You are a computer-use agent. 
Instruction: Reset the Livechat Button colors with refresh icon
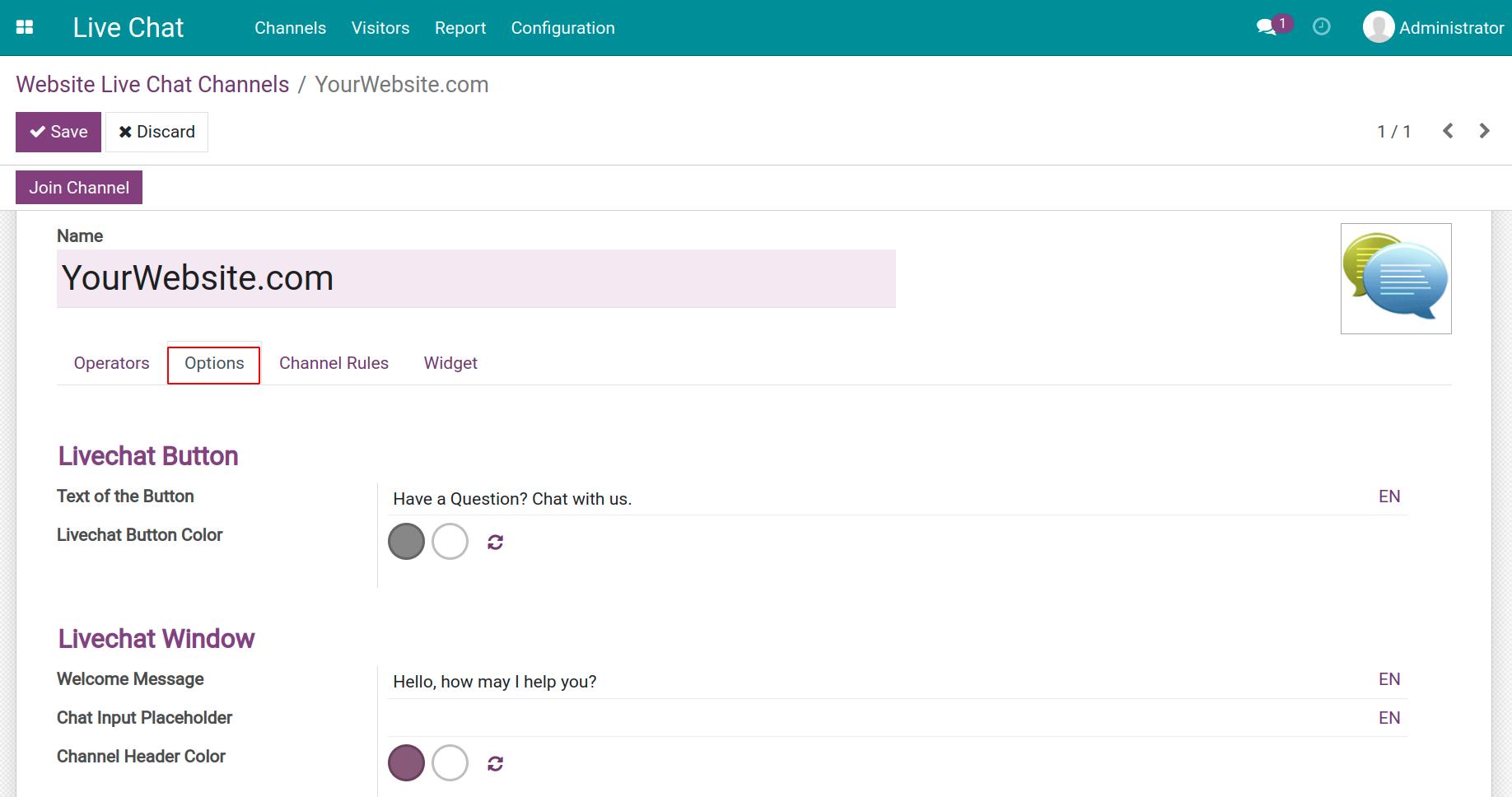click(x=495, y=542)
